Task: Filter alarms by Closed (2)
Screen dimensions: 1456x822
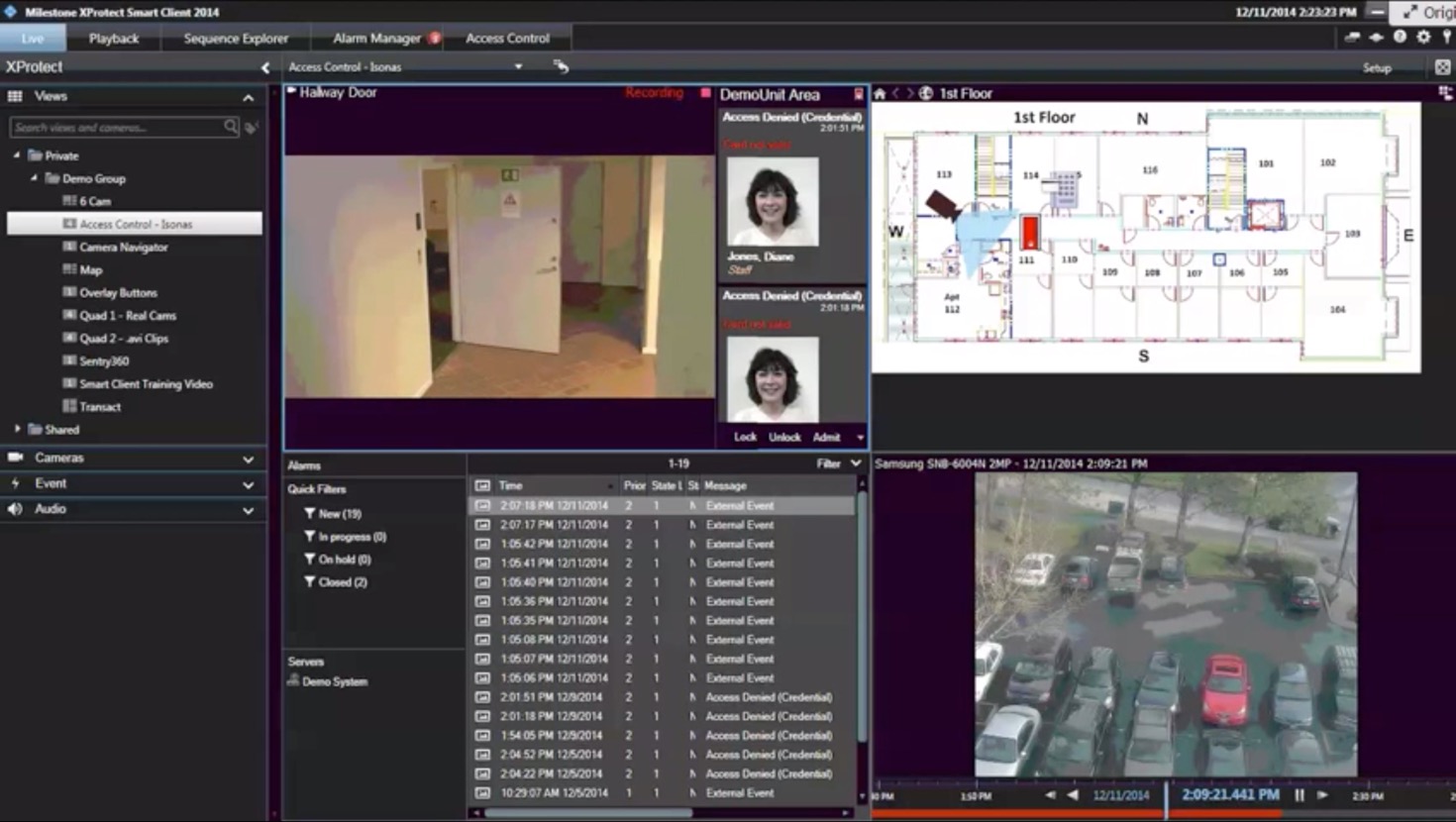Action: pos(336,582)
